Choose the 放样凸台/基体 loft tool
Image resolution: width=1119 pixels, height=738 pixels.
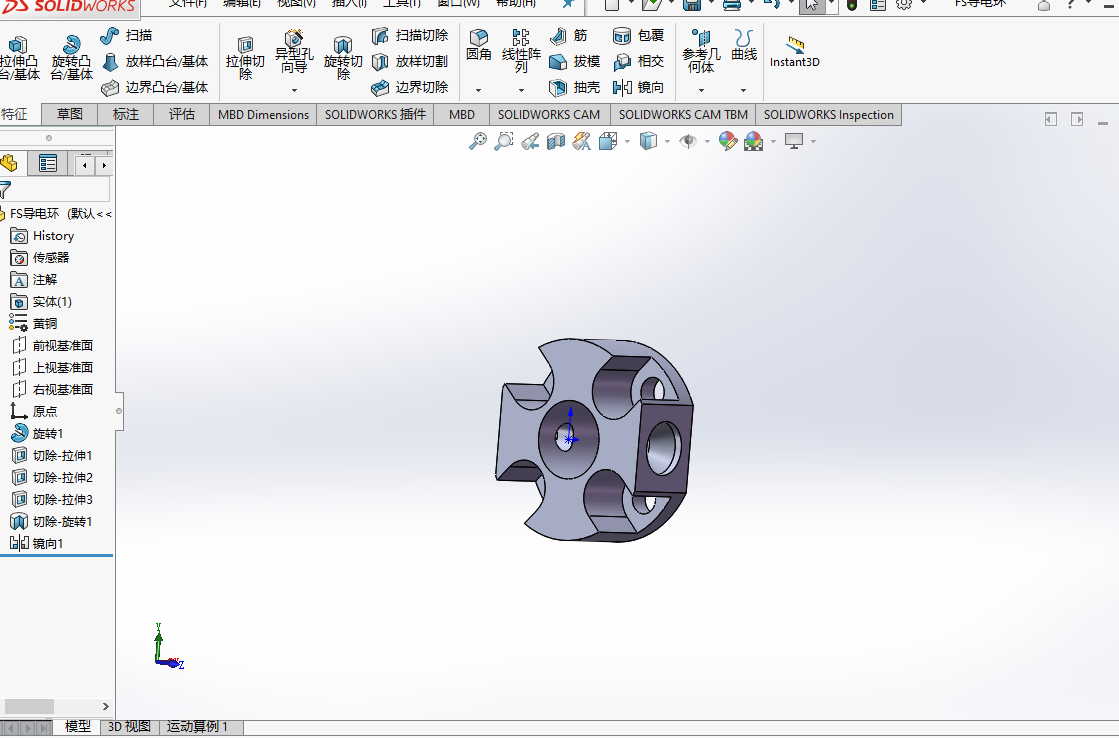click(155, 61)
